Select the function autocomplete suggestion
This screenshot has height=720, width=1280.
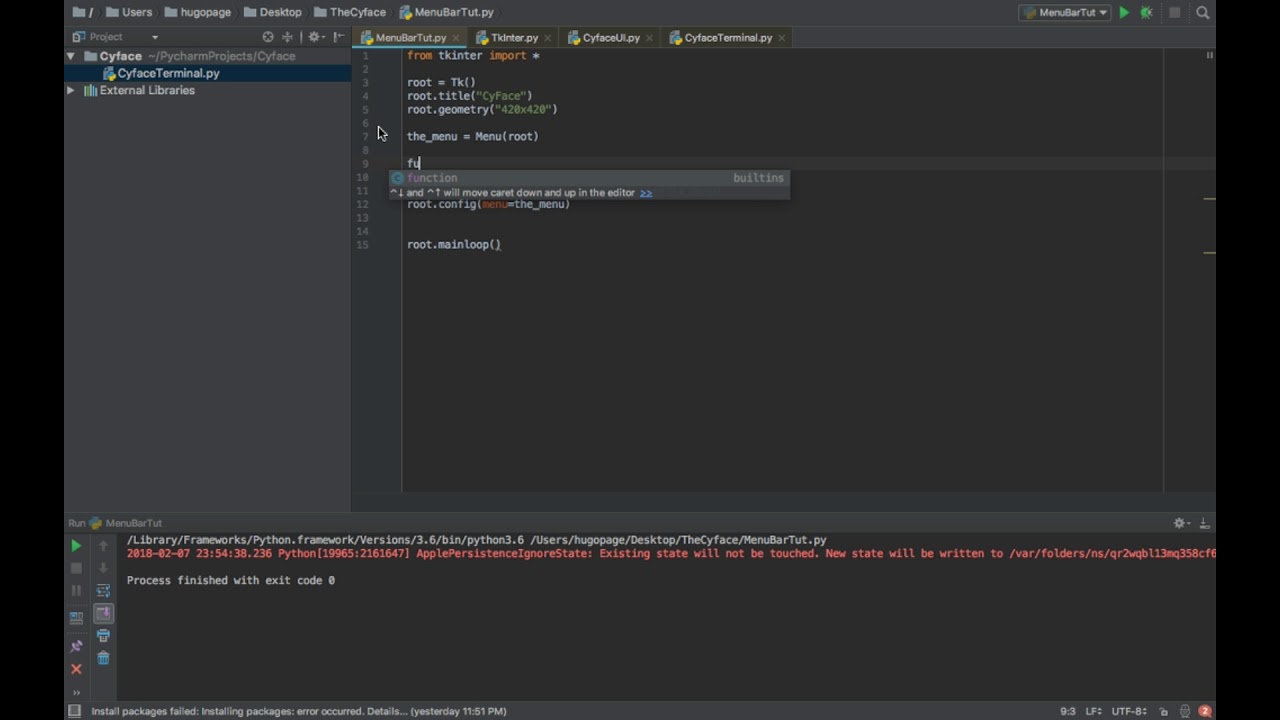tap(432, 178)
